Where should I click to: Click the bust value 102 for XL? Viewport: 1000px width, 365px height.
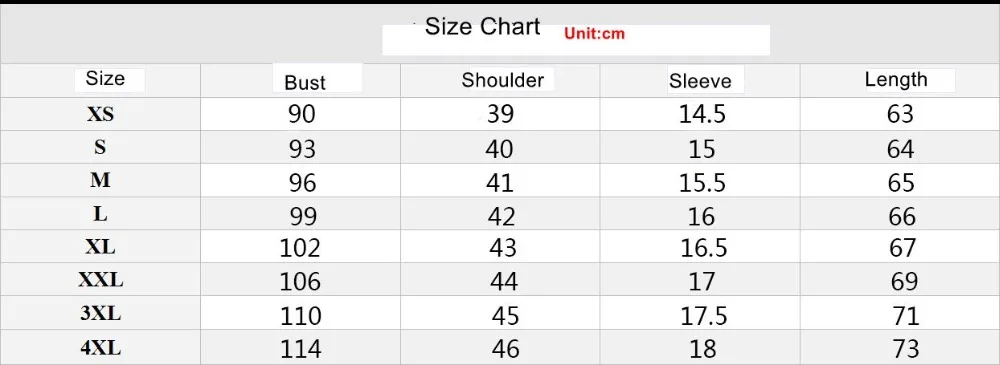click(300, 248)
